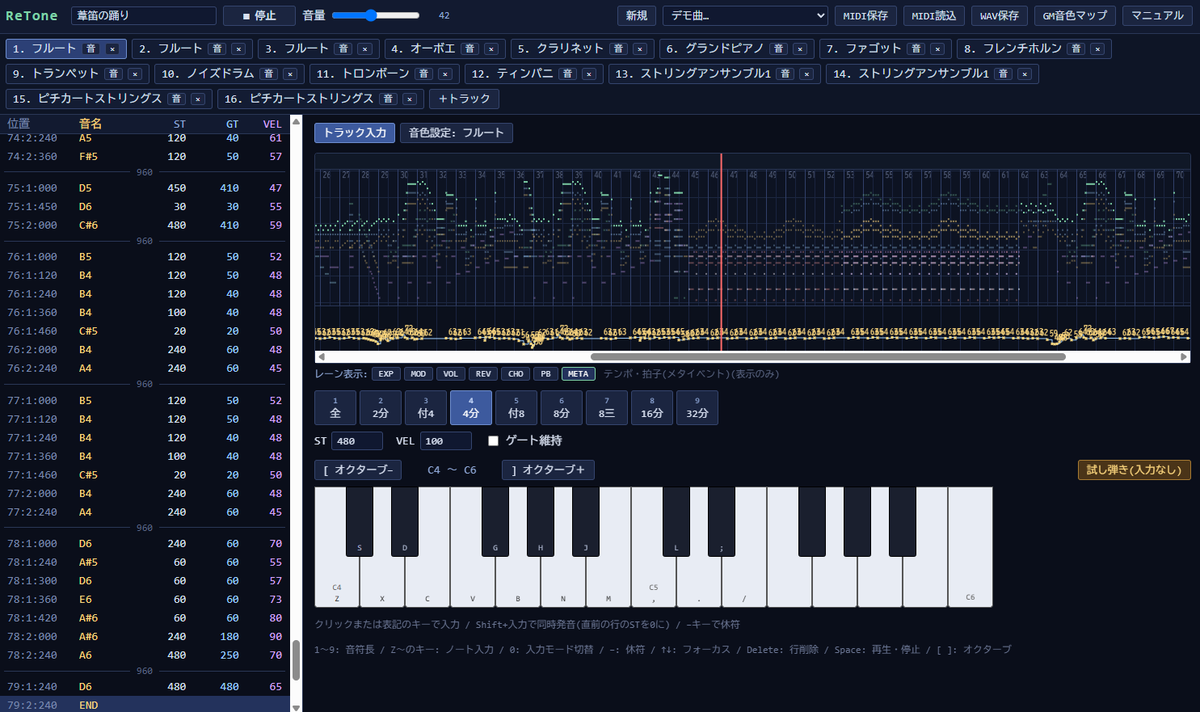
Task: Toggle the REV lane display
Action: (482, 374)
